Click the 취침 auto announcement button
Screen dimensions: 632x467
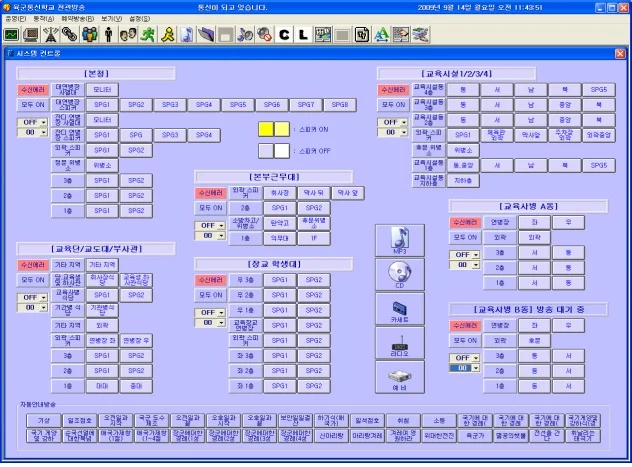click(x=403, y=421)
